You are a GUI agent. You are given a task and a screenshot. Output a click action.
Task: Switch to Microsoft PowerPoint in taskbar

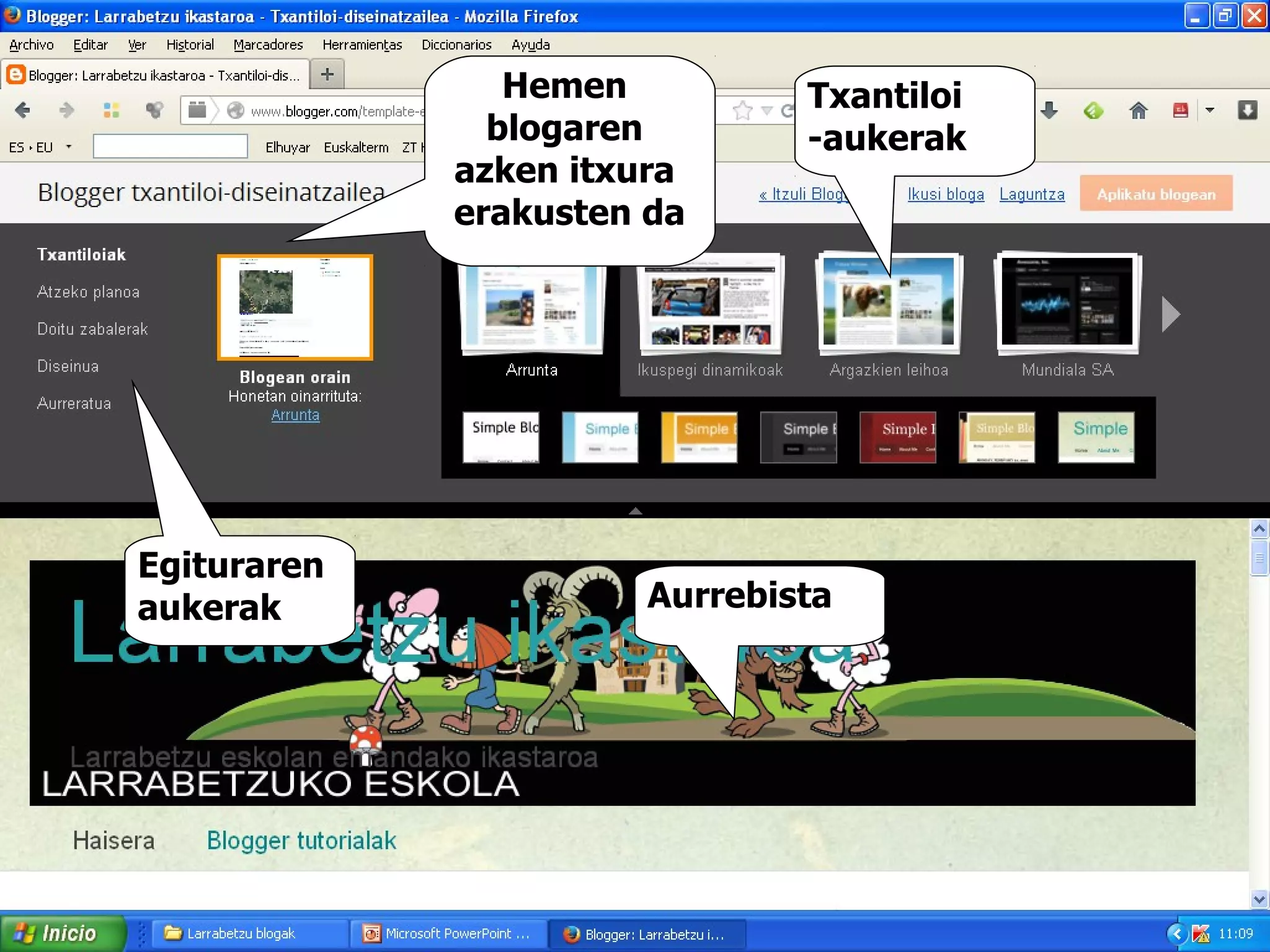click(x=448, y=933)
